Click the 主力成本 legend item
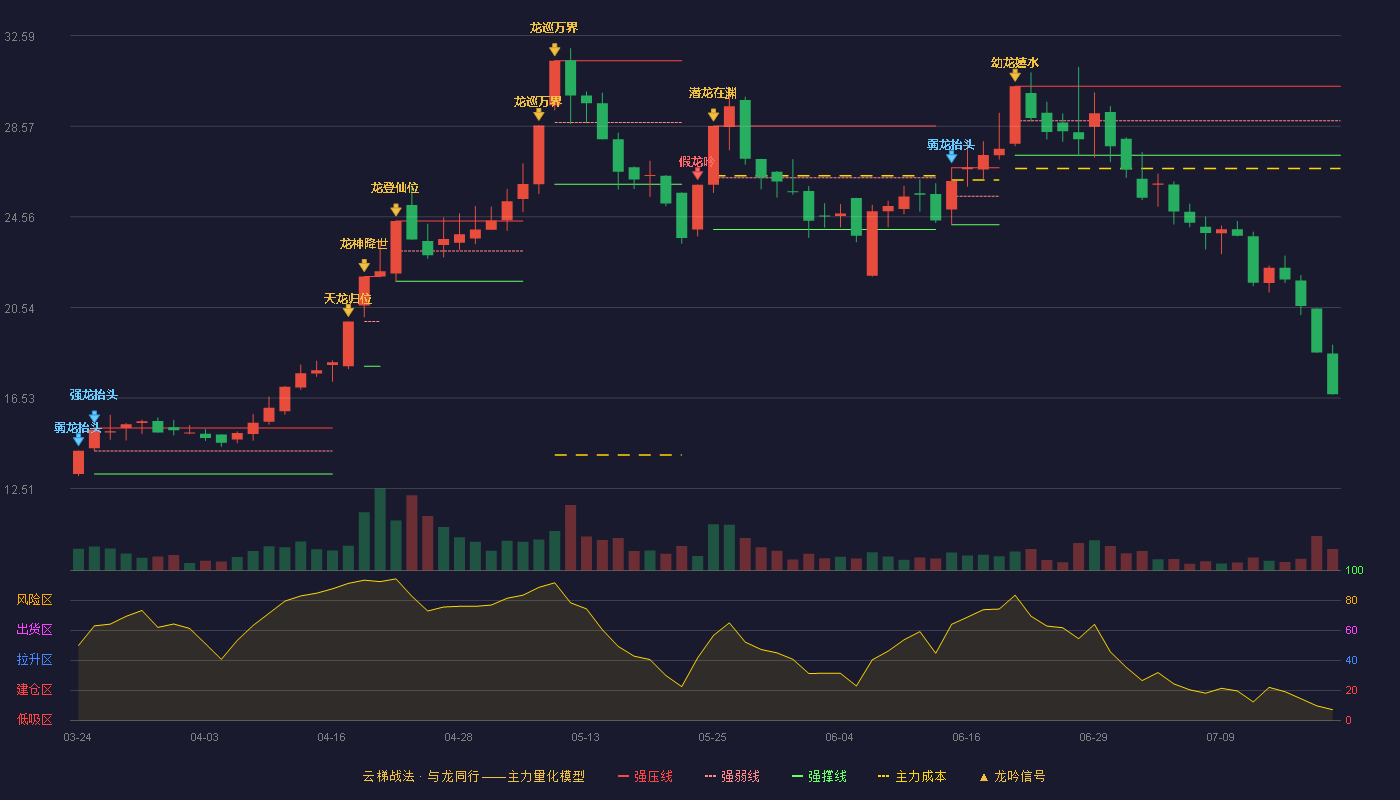1400x800 pixels. coord(912,776)
